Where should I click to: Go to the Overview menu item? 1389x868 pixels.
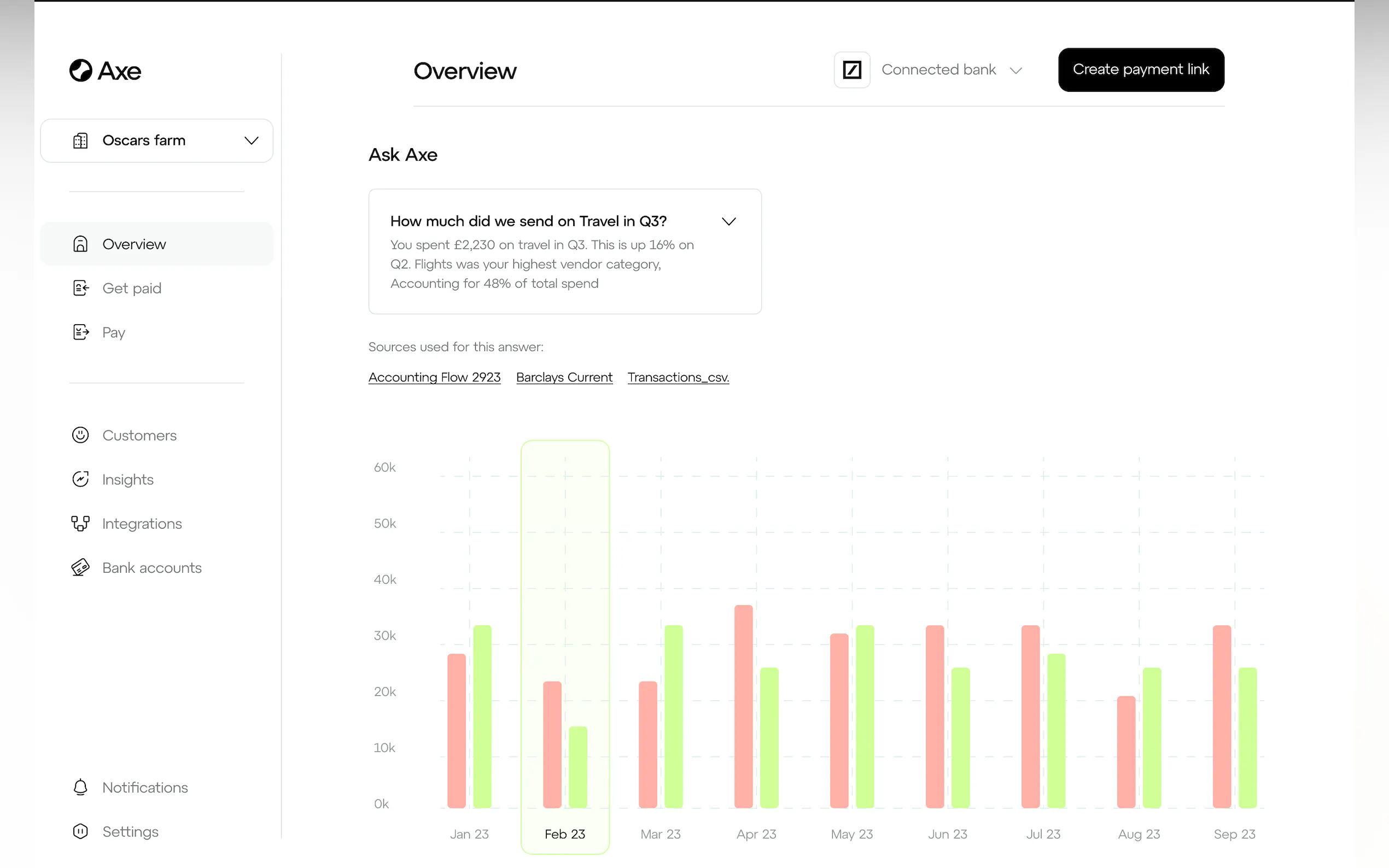(134, 244)
